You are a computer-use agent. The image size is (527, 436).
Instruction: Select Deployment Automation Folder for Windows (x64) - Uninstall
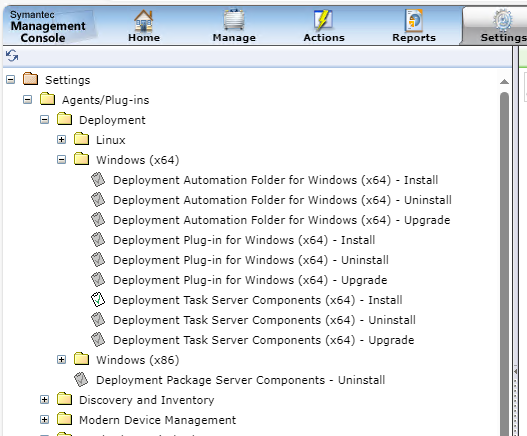coord(282,200)
